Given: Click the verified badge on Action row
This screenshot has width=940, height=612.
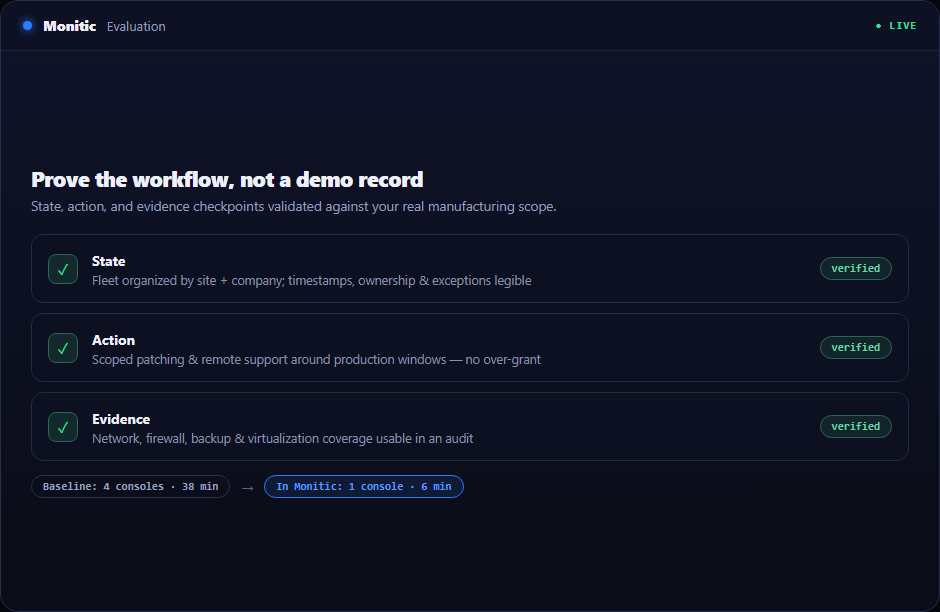Looking at the screenshot, I should pyautogui.click(x=855, y=348).
